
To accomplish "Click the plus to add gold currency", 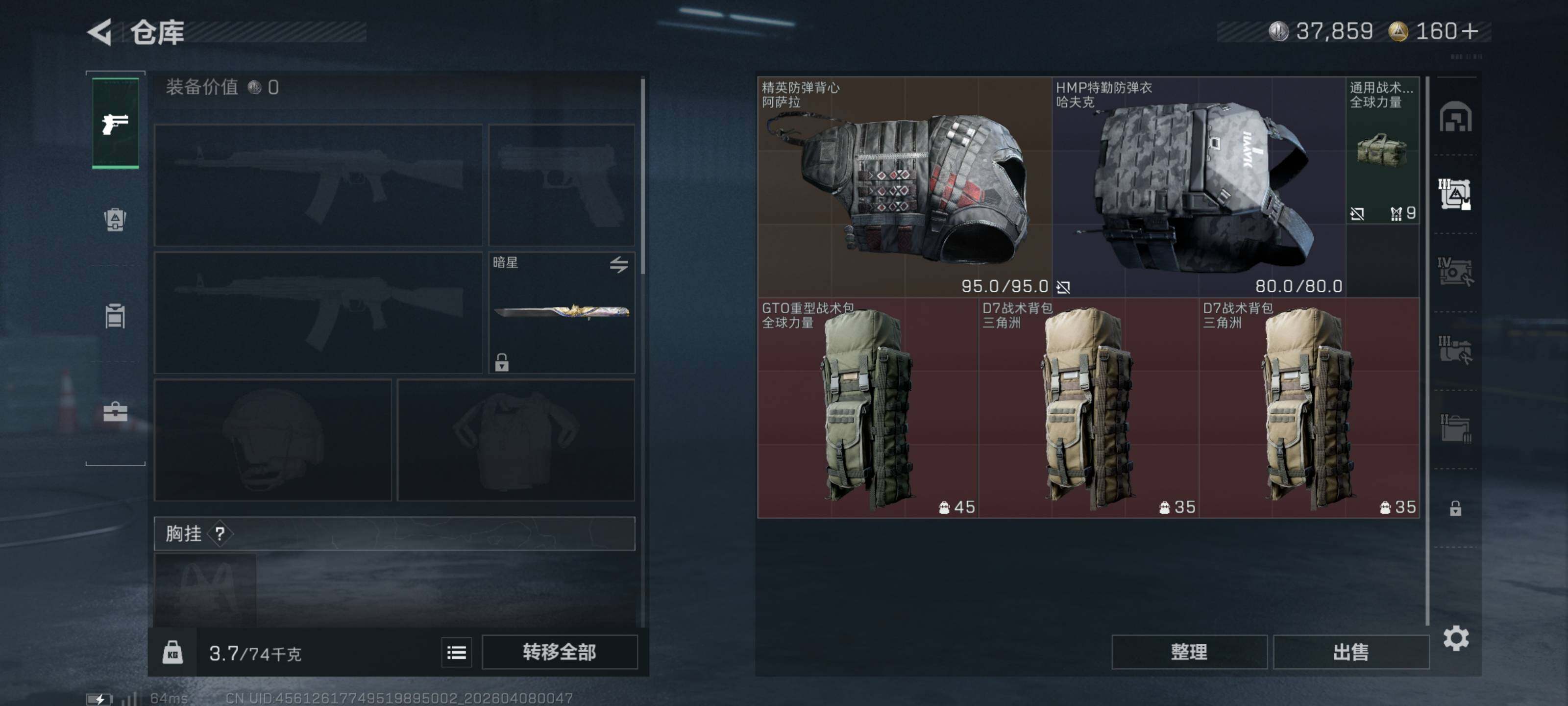I will (x=1470, y=30).
